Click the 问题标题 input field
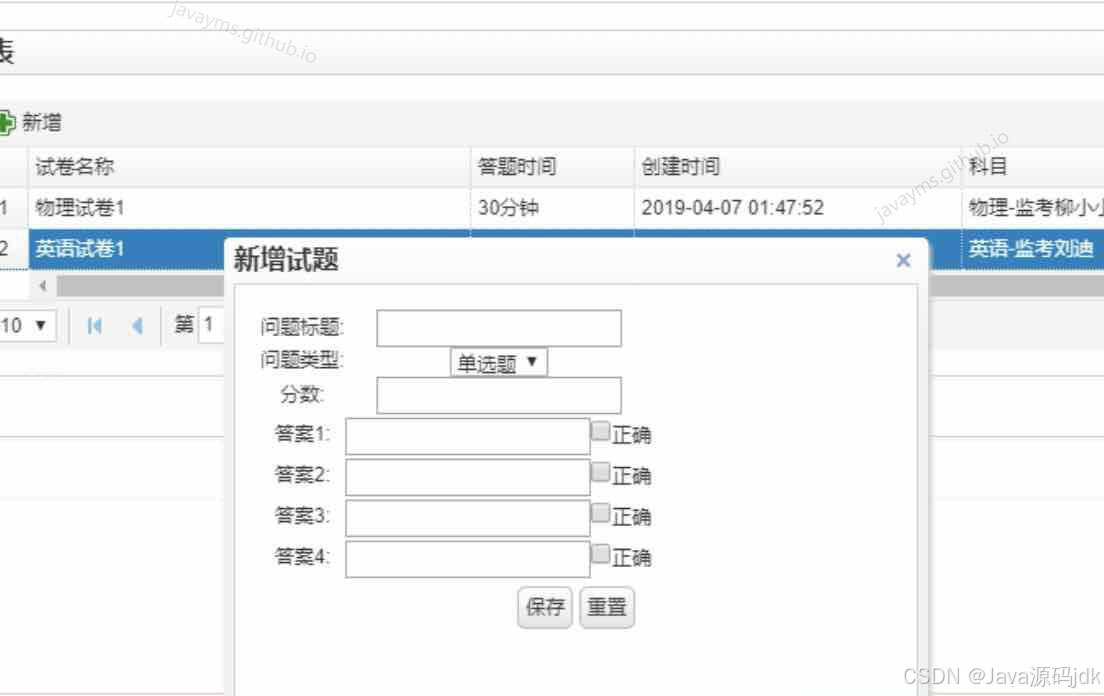1104x696 pixels. (497, 327)
